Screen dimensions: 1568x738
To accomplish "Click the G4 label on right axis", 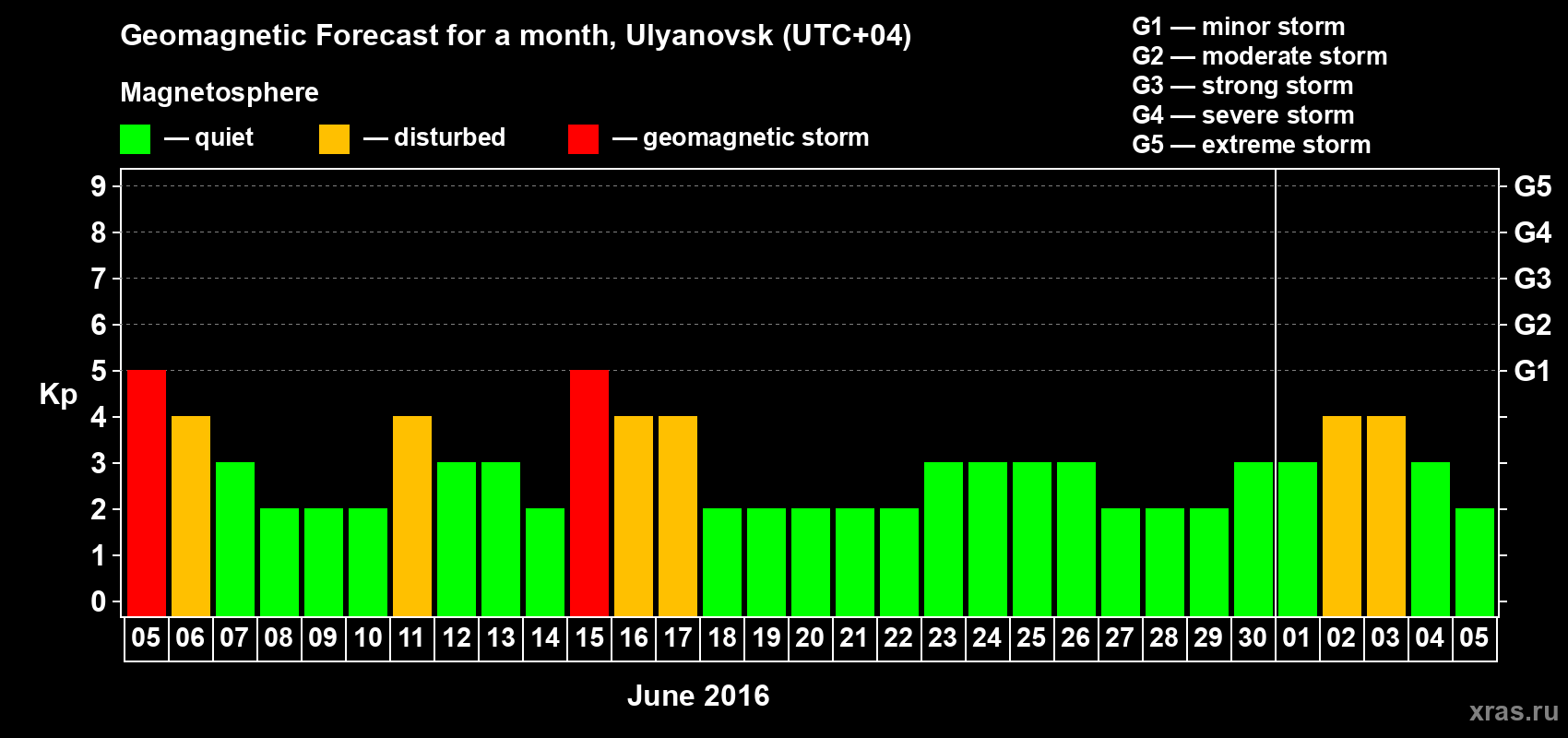I will coord(1532,232).
